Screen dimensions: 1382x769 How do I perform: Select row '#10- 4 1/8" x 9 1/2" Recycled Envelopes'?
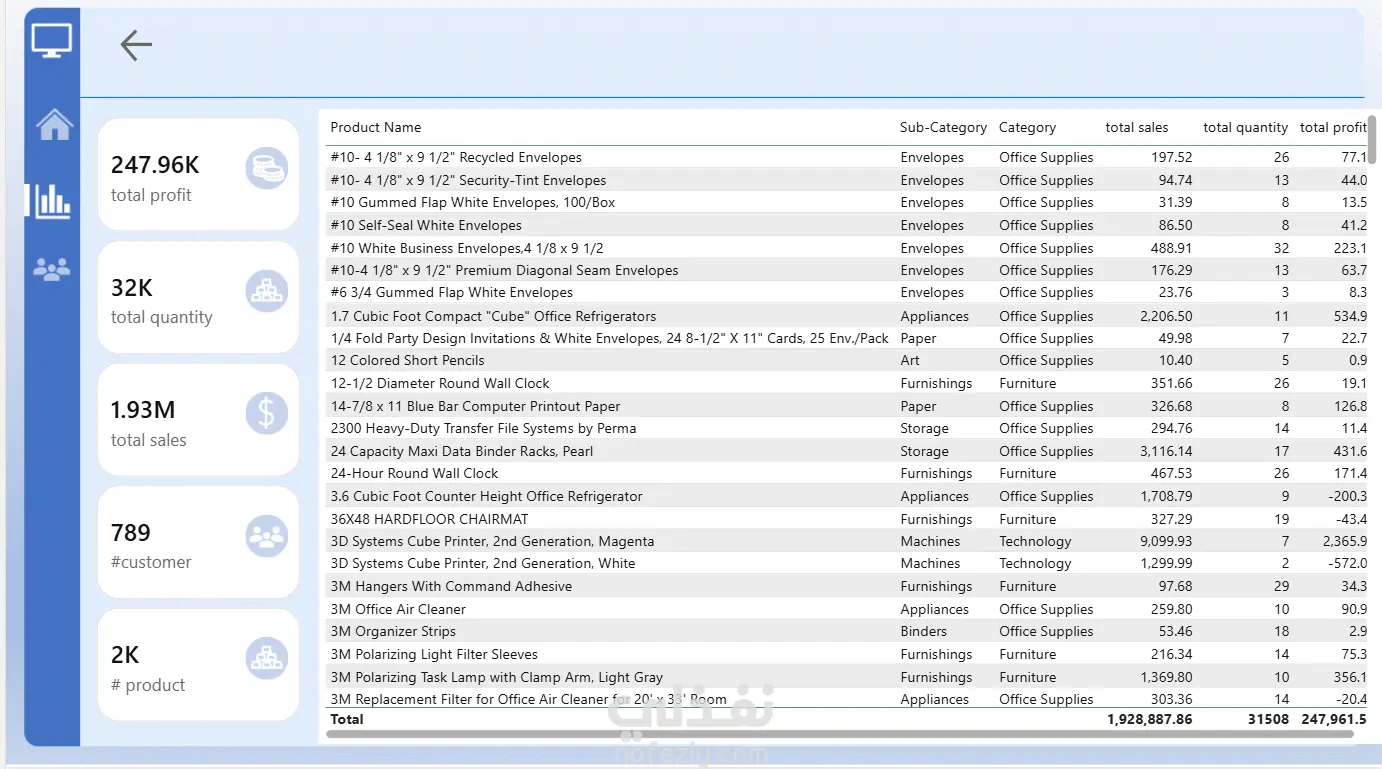coord(848,157)
